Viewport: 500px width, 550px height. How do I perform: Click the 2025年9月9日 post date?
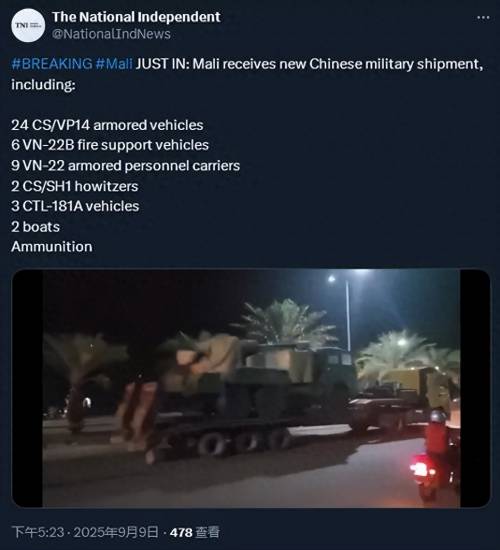coord(116,532)
